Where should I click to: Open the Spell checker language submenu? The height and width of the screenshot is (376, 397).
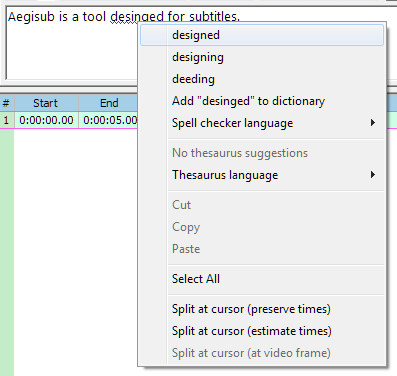(262, 123)
